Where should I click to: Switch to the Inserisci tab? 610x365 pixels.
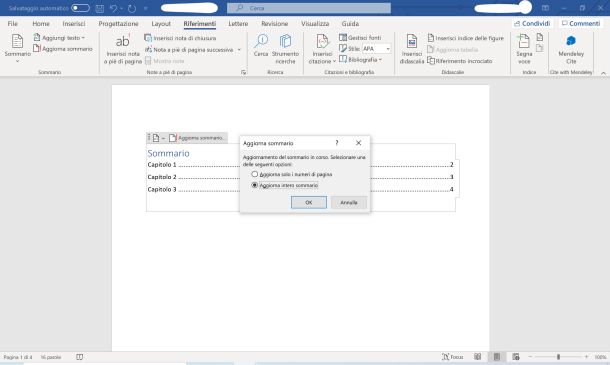coord(74,24)
